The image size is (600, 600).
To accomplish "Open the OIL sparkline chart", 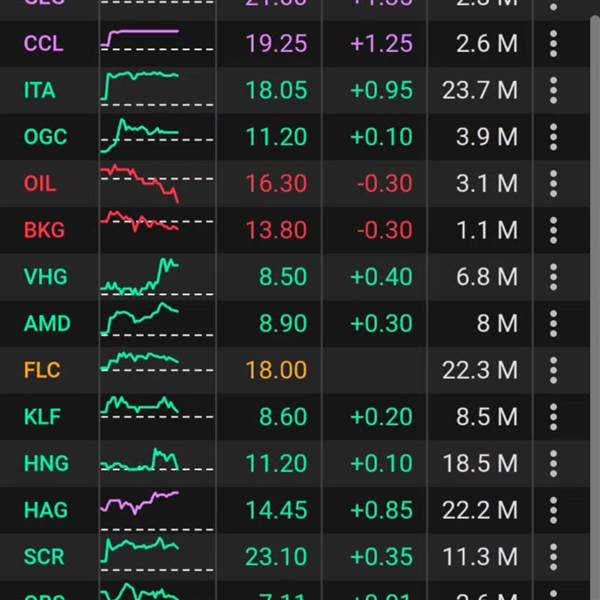I will coord(157,184).
